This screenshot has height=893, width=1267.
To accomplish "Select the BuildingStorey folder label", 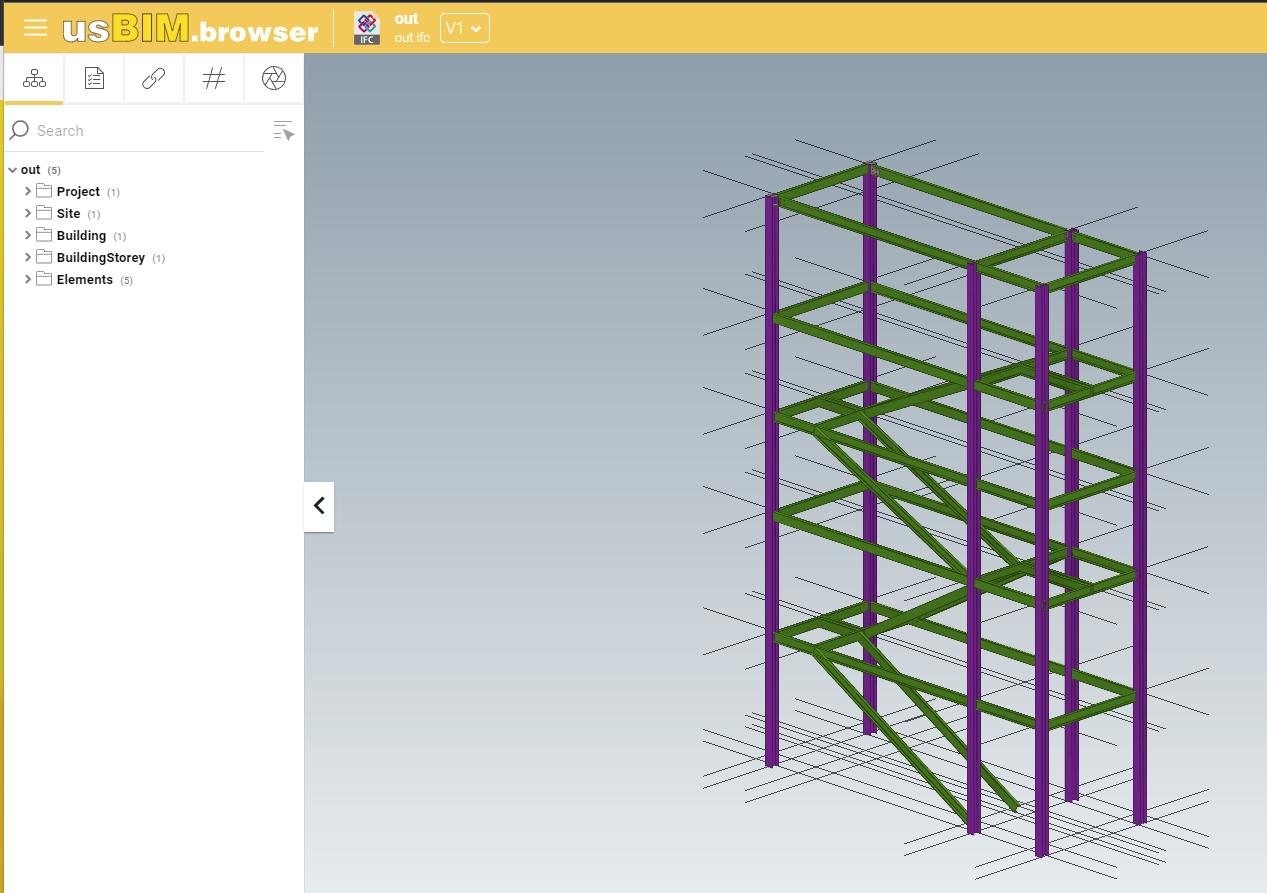I will pyautogui.click(x=100, y=258).
